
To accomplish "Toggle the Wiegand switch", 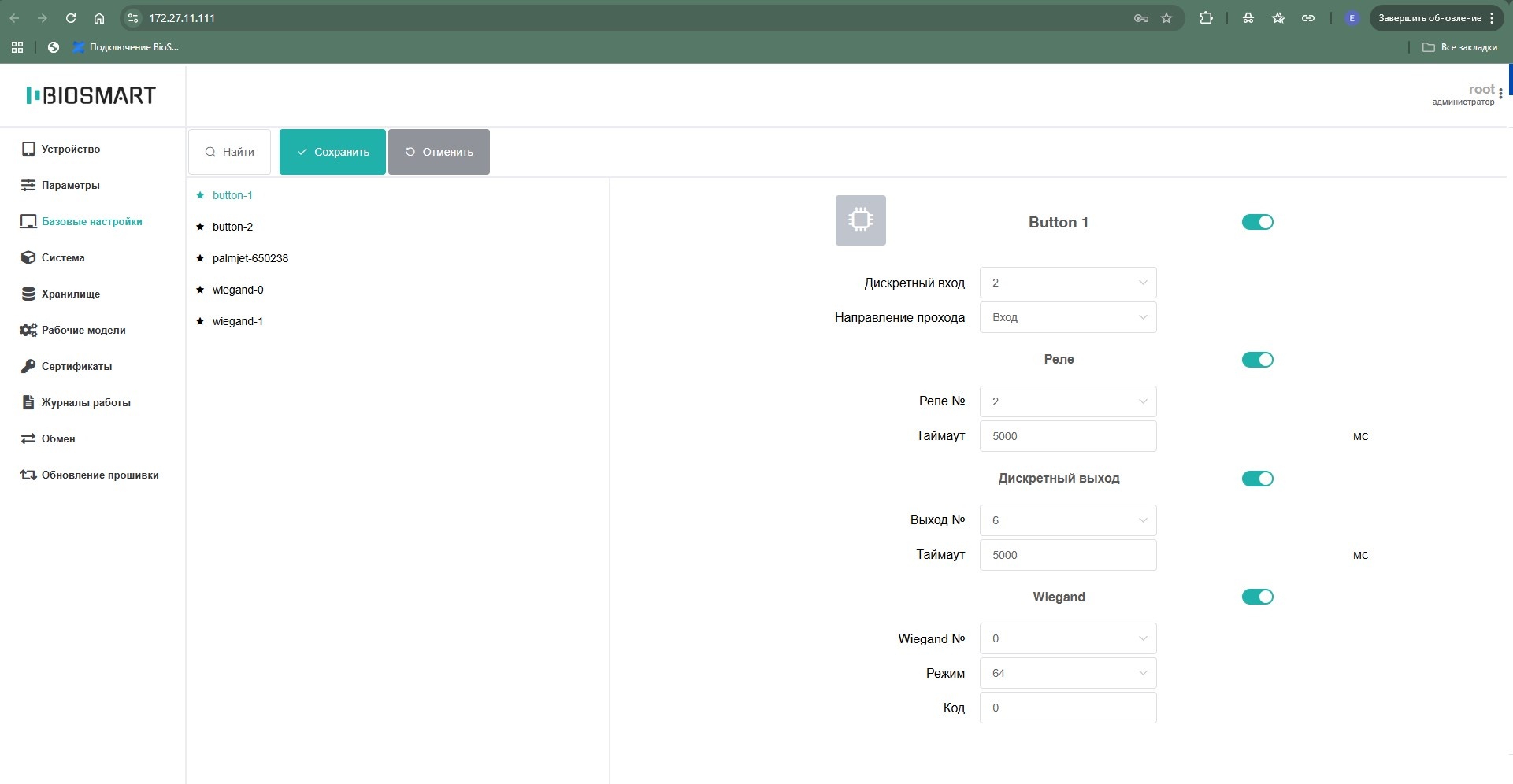I will click(x=1257, y=597).
